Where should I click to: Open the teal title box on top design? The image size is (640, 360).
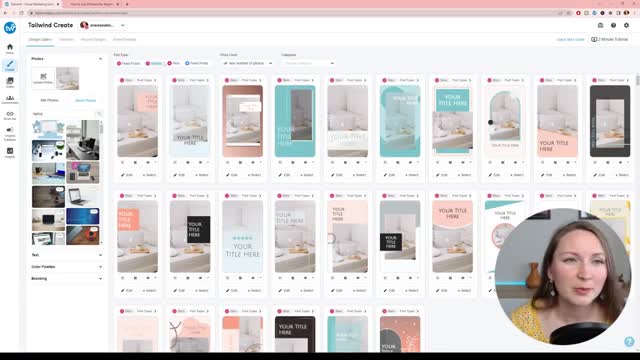click(x=452, y=121)
